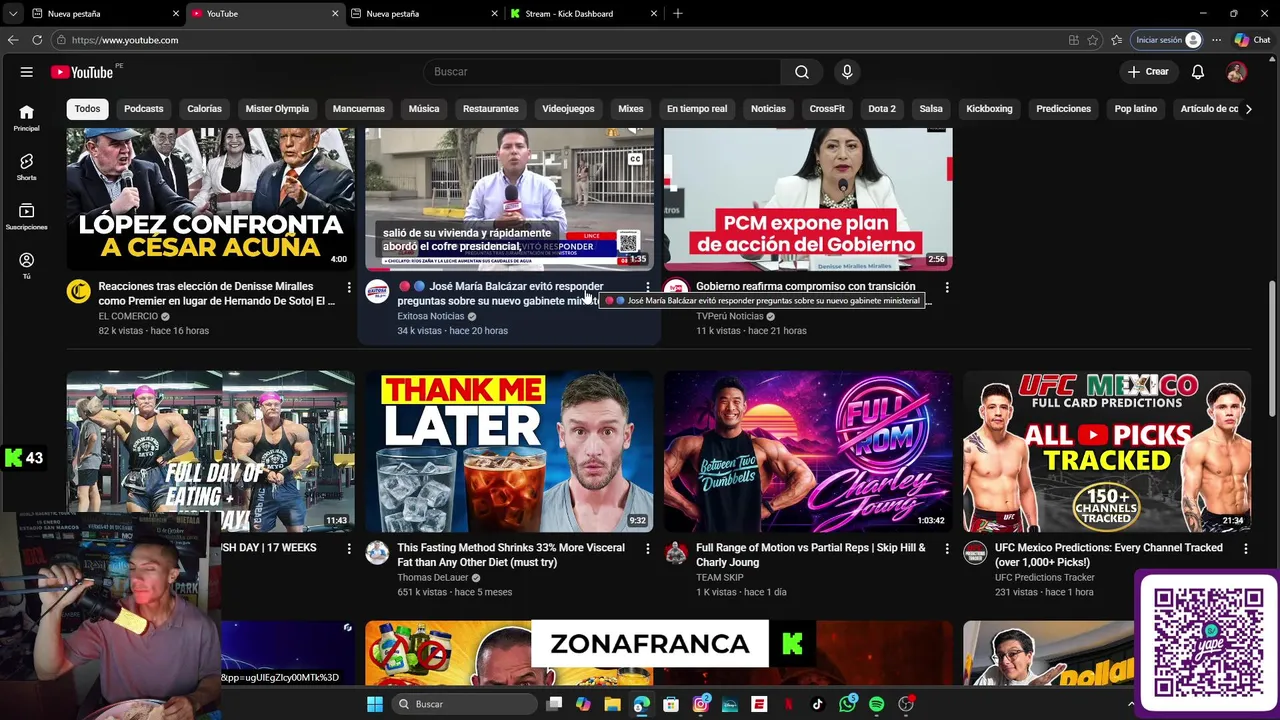Open the PCM expone plan thumbnail
This screenshot has height=720, width=1280.
point(808,199)
